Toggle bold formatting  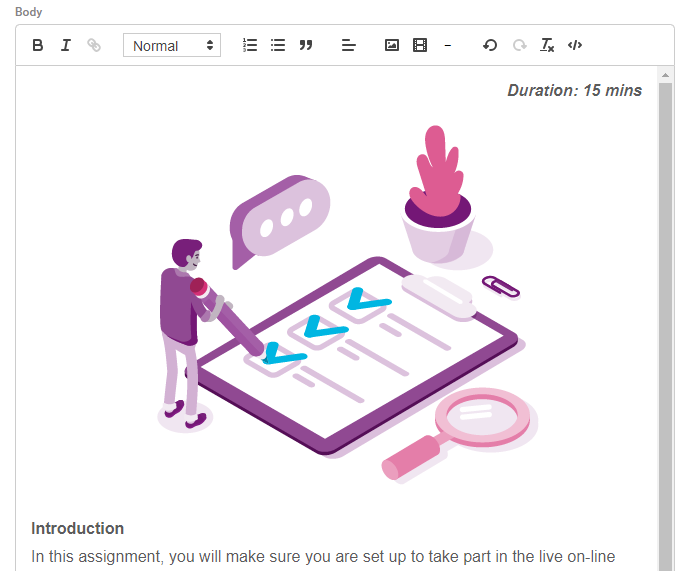pos(38,45)
